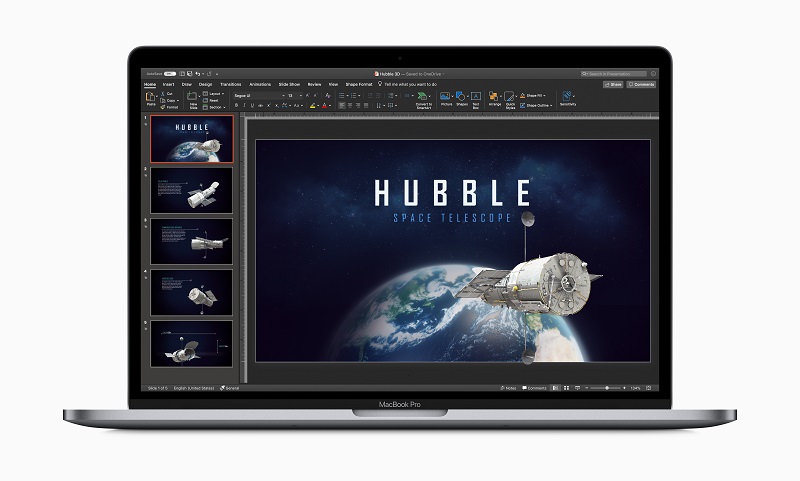
Task: Open the Comments button at top right
Action: [x=641, y=85]
